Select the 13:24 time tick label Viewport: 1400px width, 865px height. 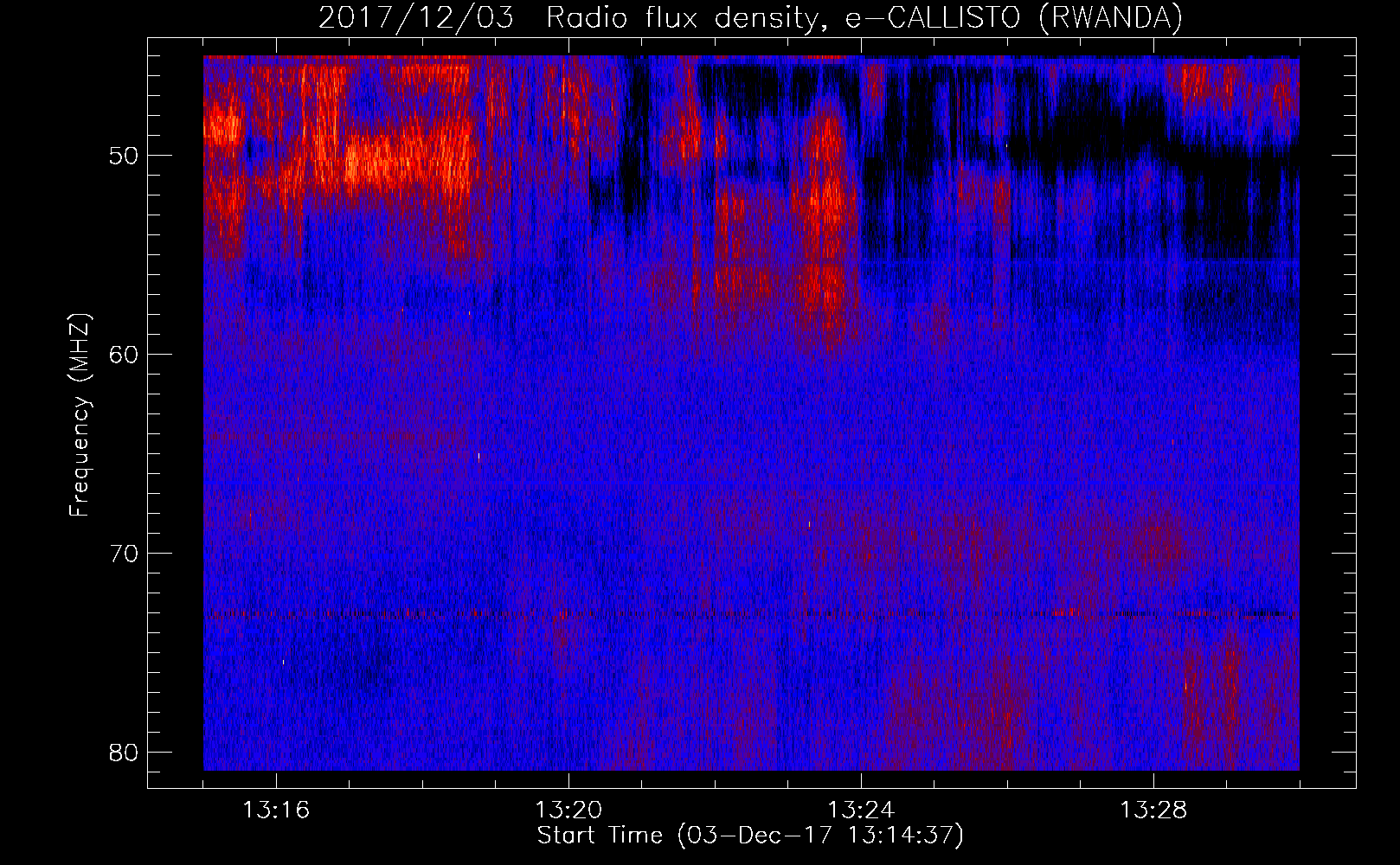pos(861,811)
